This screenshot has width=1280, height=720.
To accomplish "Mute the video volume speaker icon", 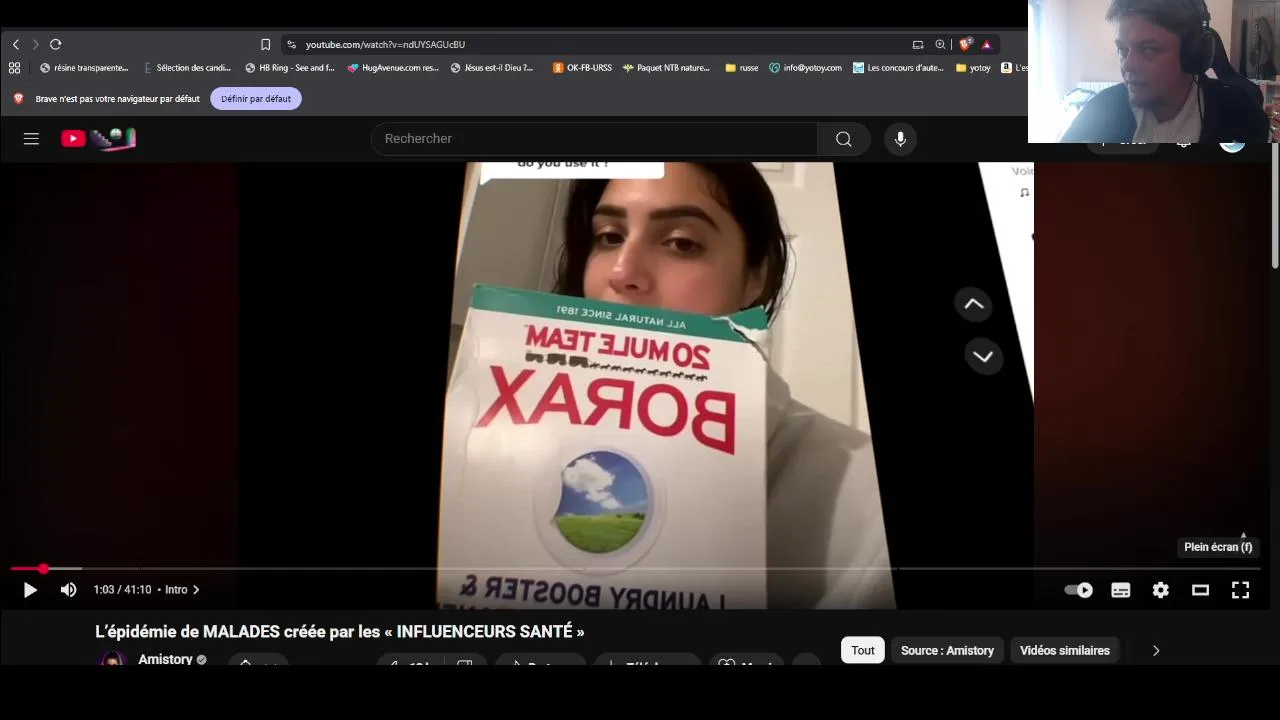I will 68,590.
